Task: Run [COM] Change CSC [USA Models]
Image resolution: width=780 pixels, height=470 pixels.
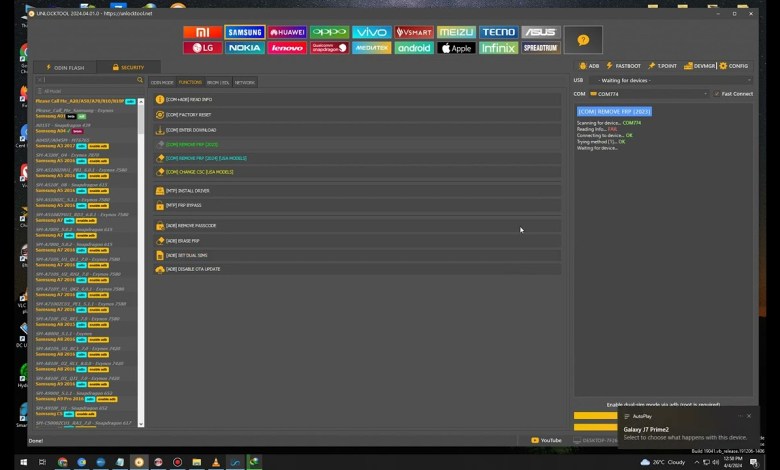Action: click(357, 172)
